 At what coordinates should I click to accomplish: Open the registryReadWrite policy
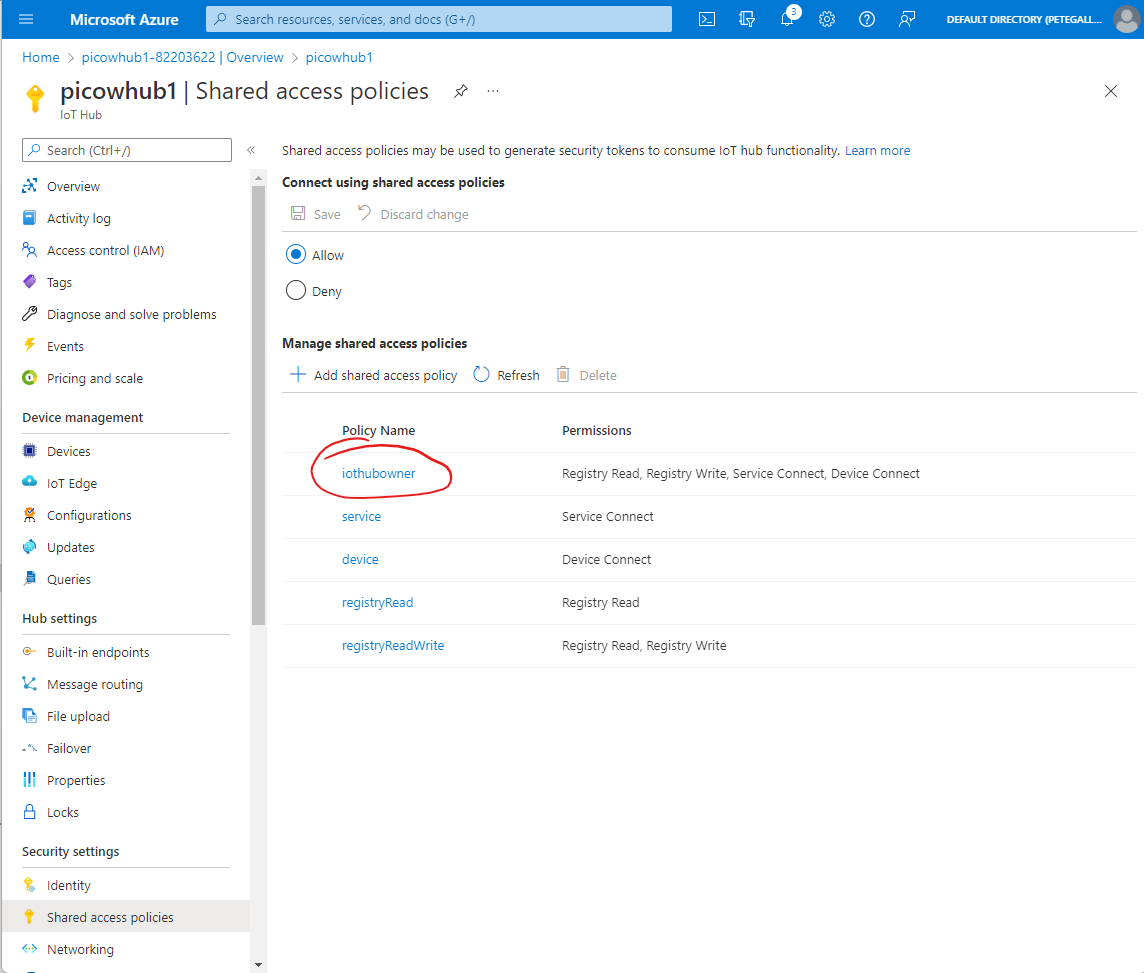coord(393,646)
